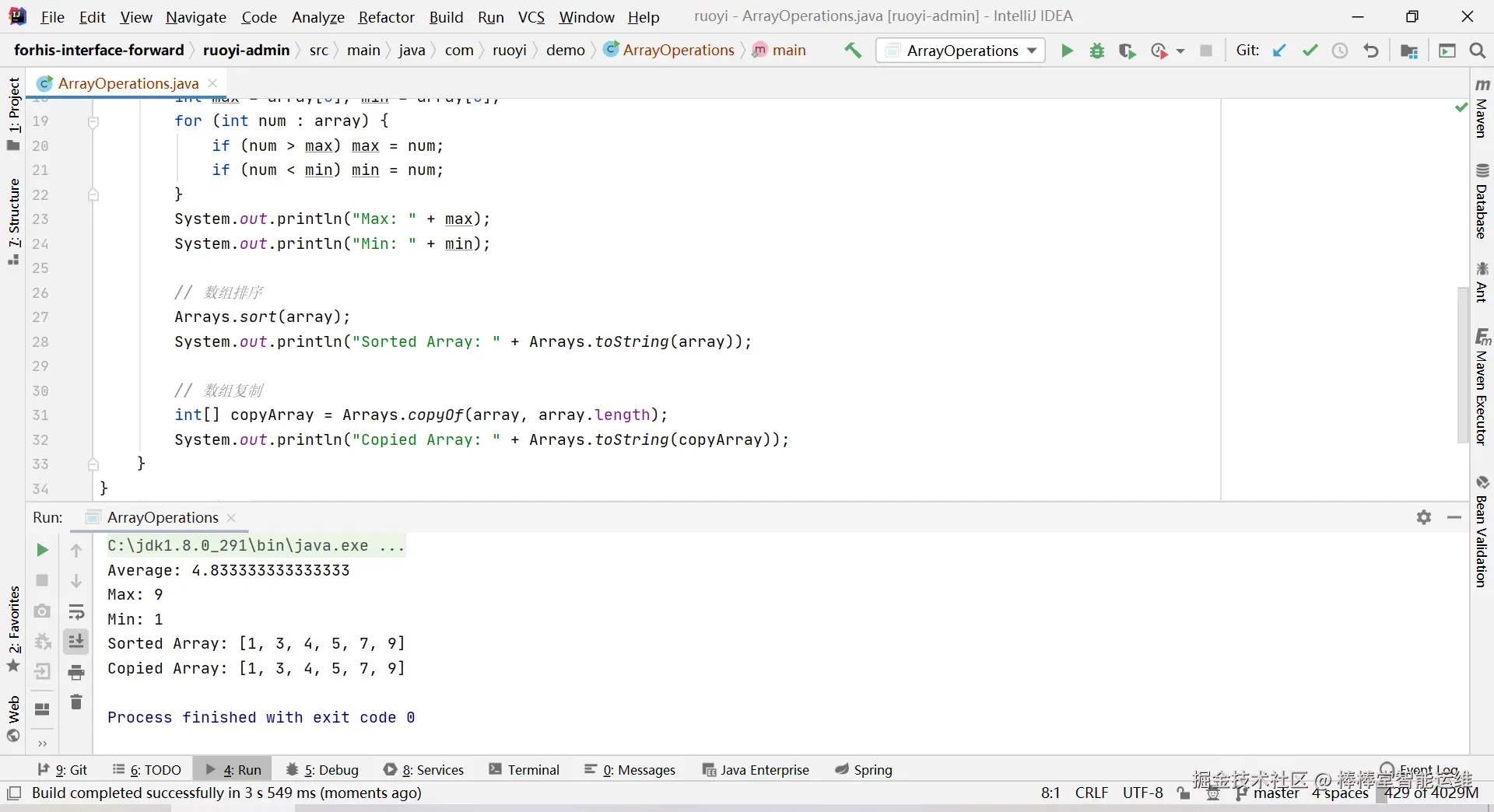Image resolution: width=1494 pixels, height=812 pixels.
Task: Toggle tool window bars in status bar corner
Action: [x=14, y=793]
